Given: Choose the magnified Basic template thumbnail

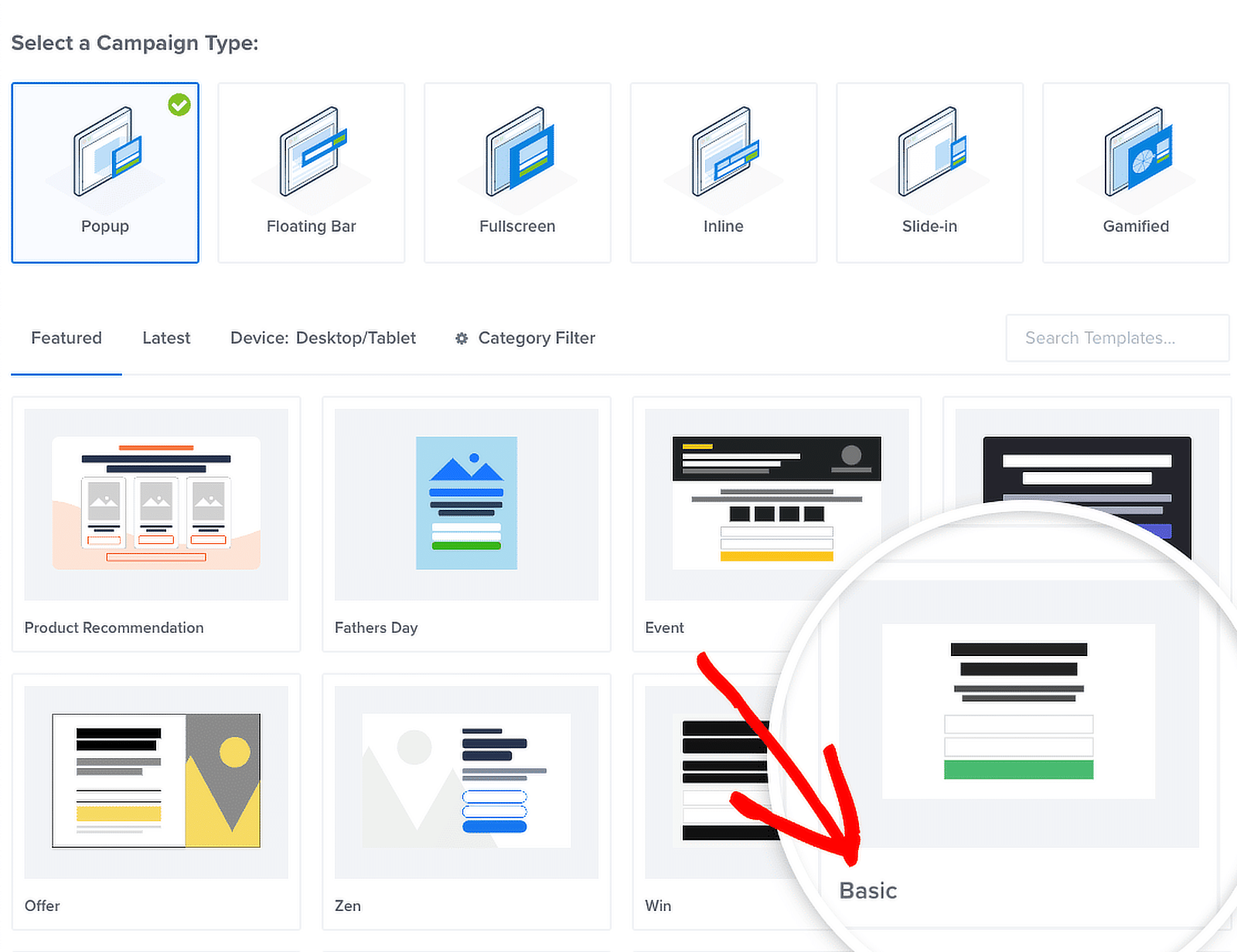Looking at the screenshot, I should (1018, 712).
